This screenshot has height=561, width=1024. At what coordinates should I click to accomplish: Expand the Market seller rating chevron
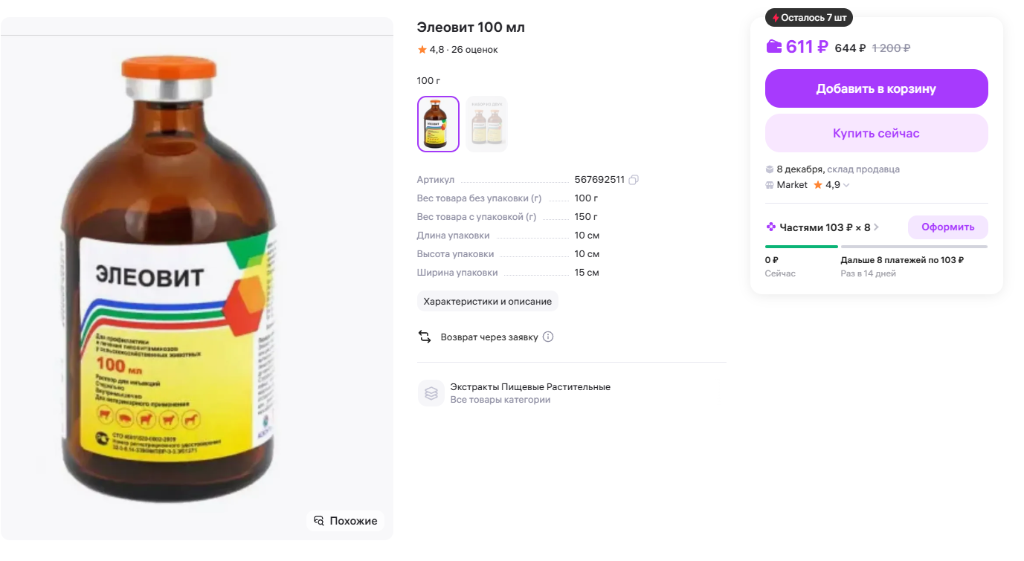pos(847,185)
